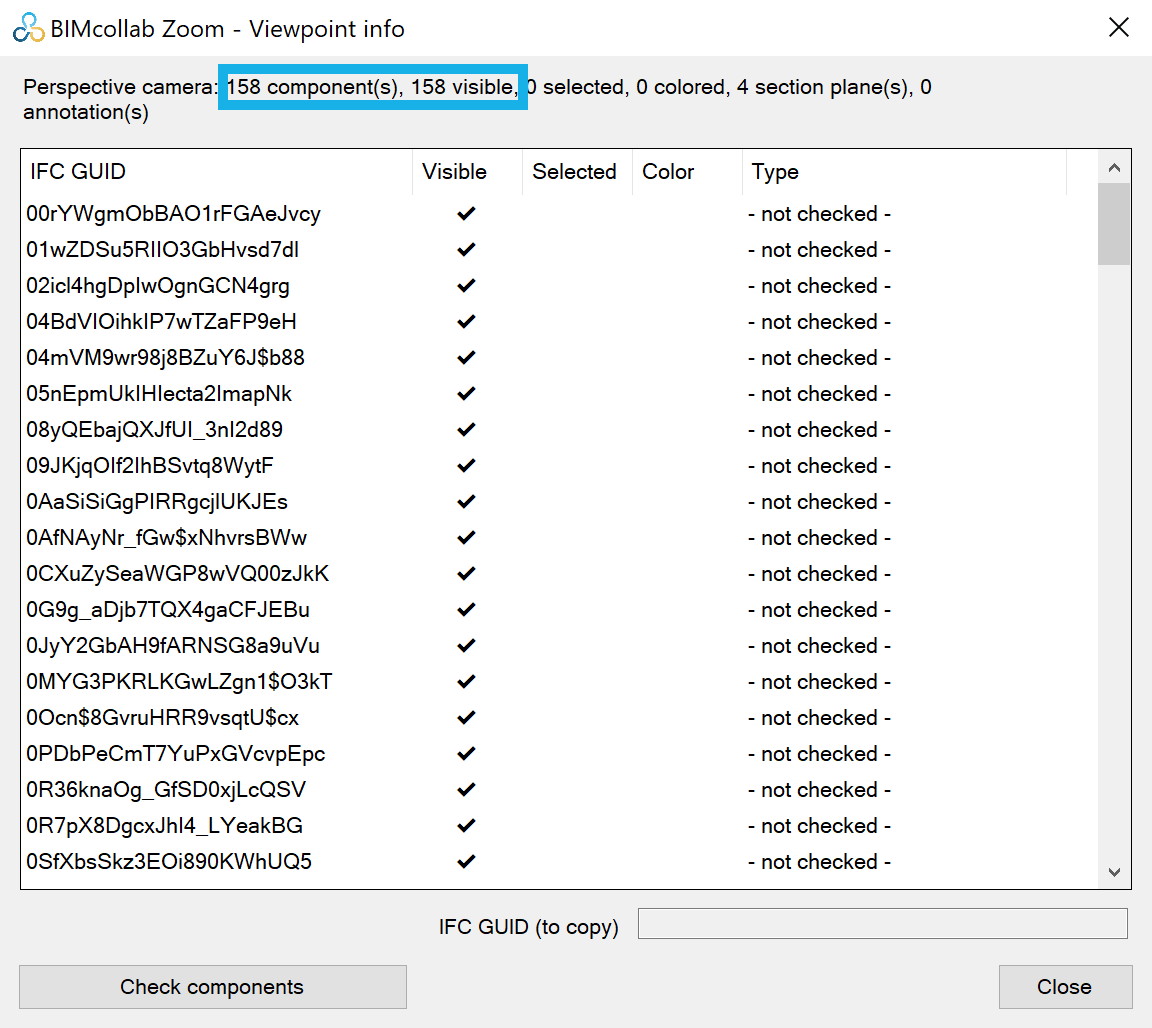The width and height of the screenshot is (1152, 1028).
Task: Select row 0G9g_aDjb7TQX4gaCFJEBu
Action: [x=558, y=610]
